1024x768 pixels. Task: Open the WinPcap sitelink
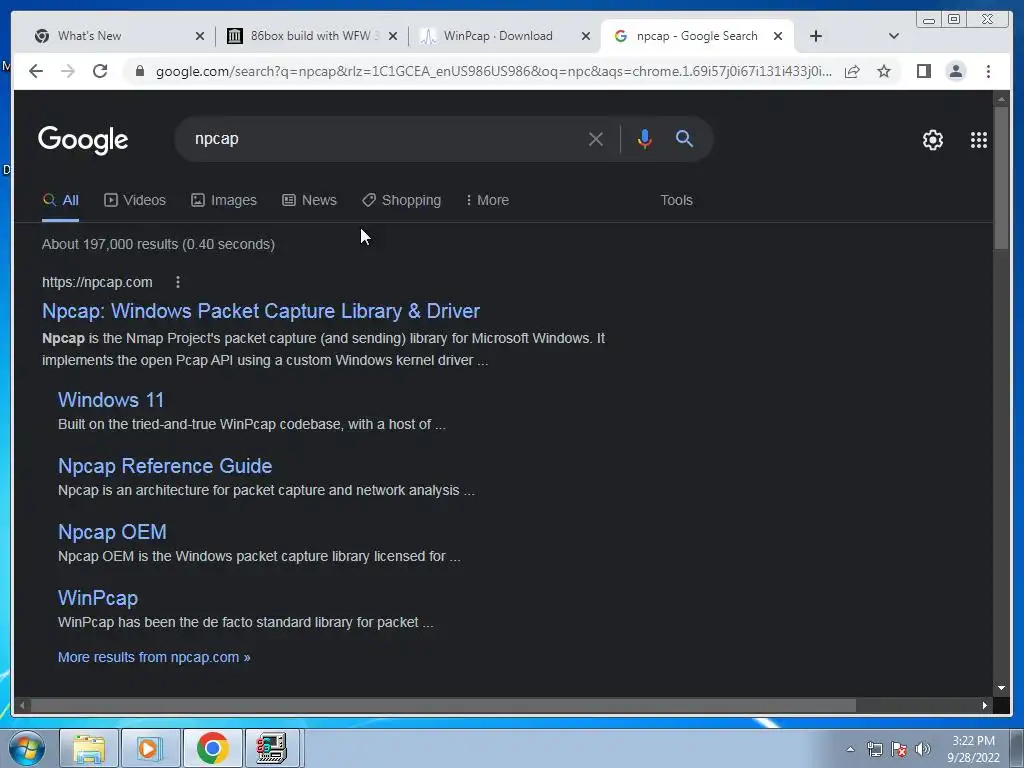[98, 598]
